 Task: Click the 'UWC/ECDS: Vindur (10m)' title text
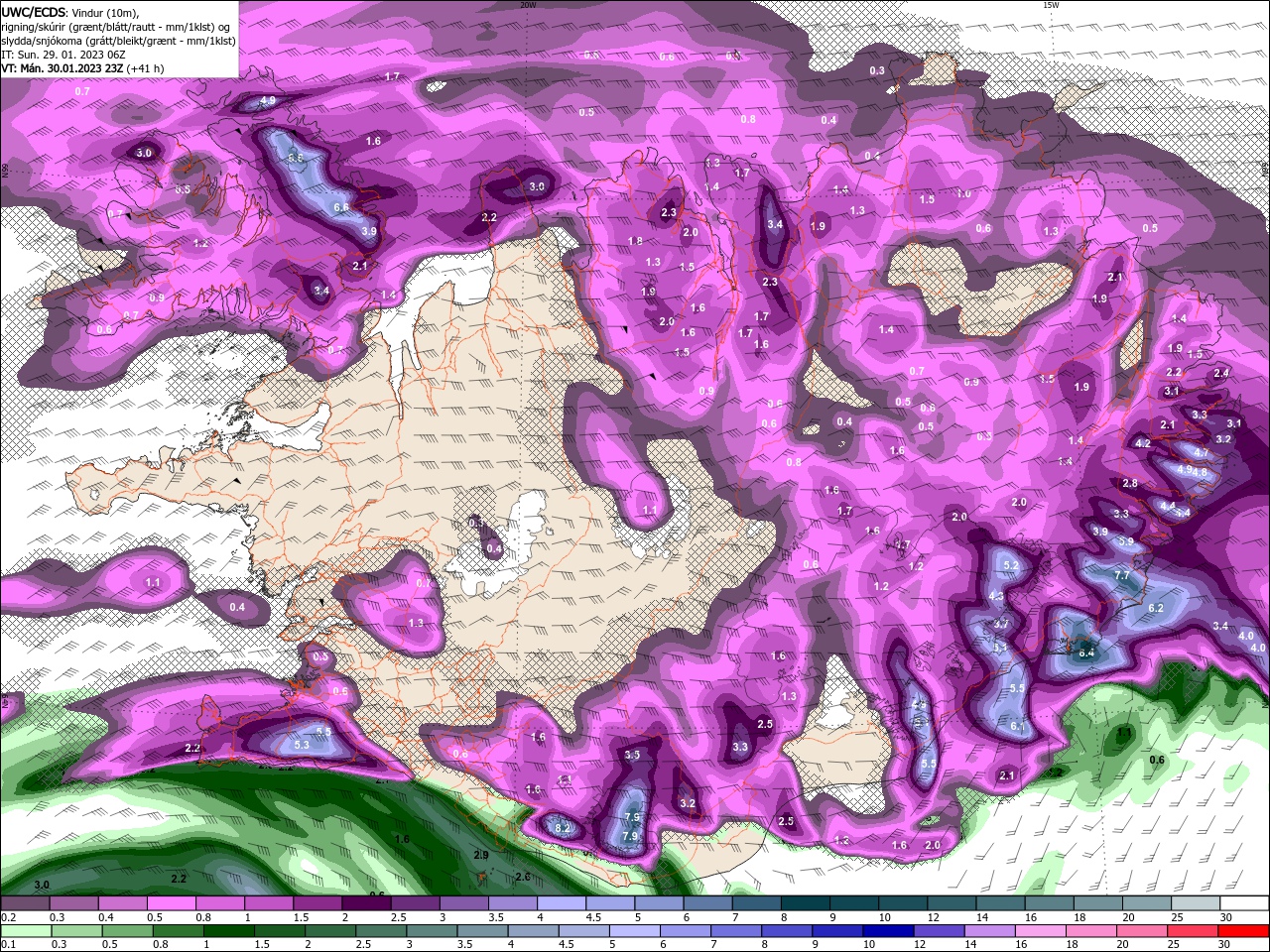coord(70,12)
